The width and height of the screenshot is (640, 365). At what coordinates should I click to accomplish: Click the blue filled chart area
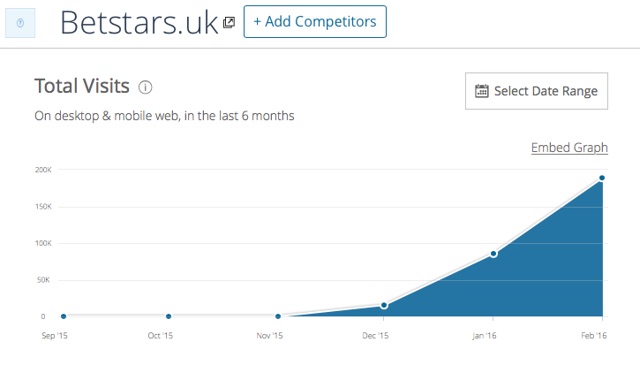click(x=531, y=278)
